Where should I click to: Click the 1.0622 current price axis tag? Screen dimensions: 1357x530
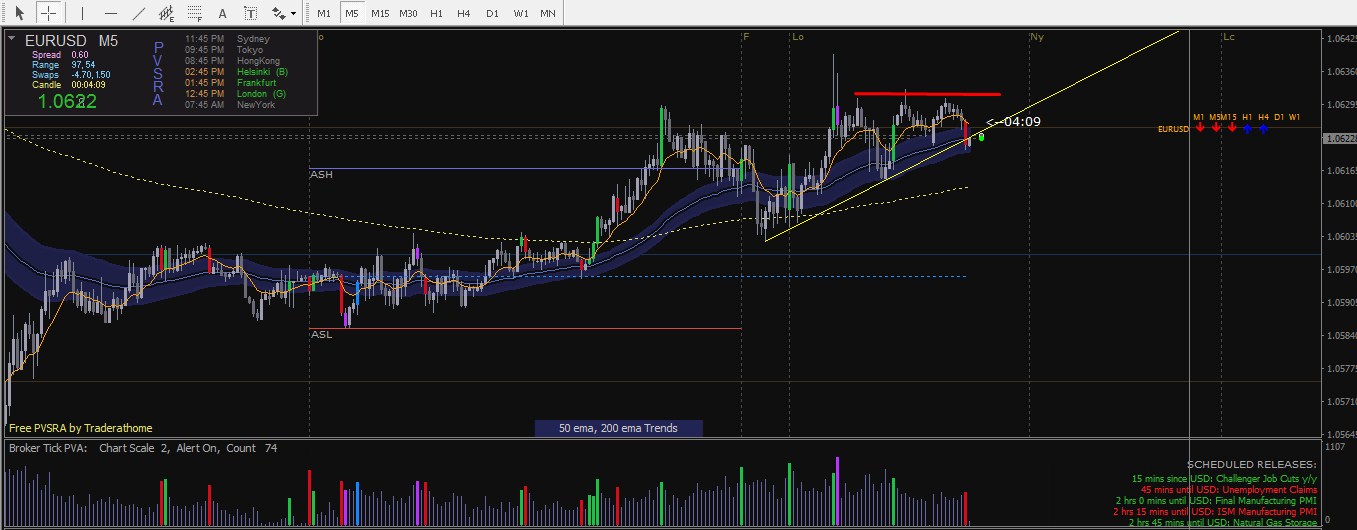1340,140
